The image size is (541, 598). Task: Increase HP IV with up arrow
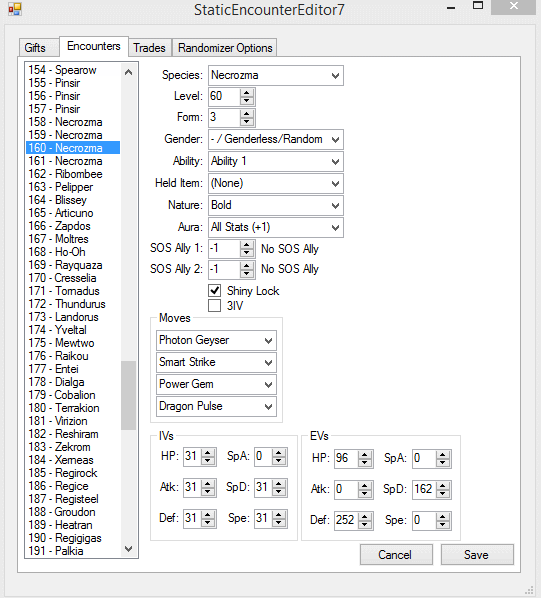[x=208, y=453]
